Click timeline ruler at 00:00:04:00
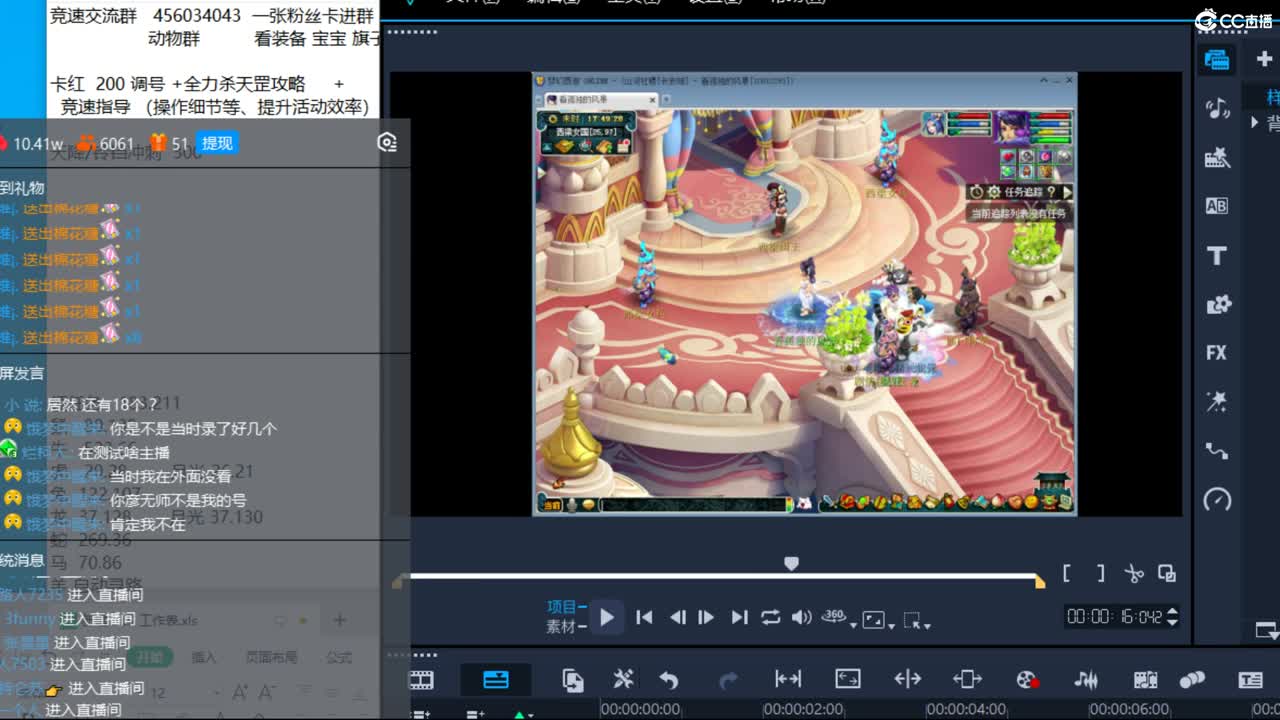Viewport: 1280px width, 720px height. (x=966, y=709)
